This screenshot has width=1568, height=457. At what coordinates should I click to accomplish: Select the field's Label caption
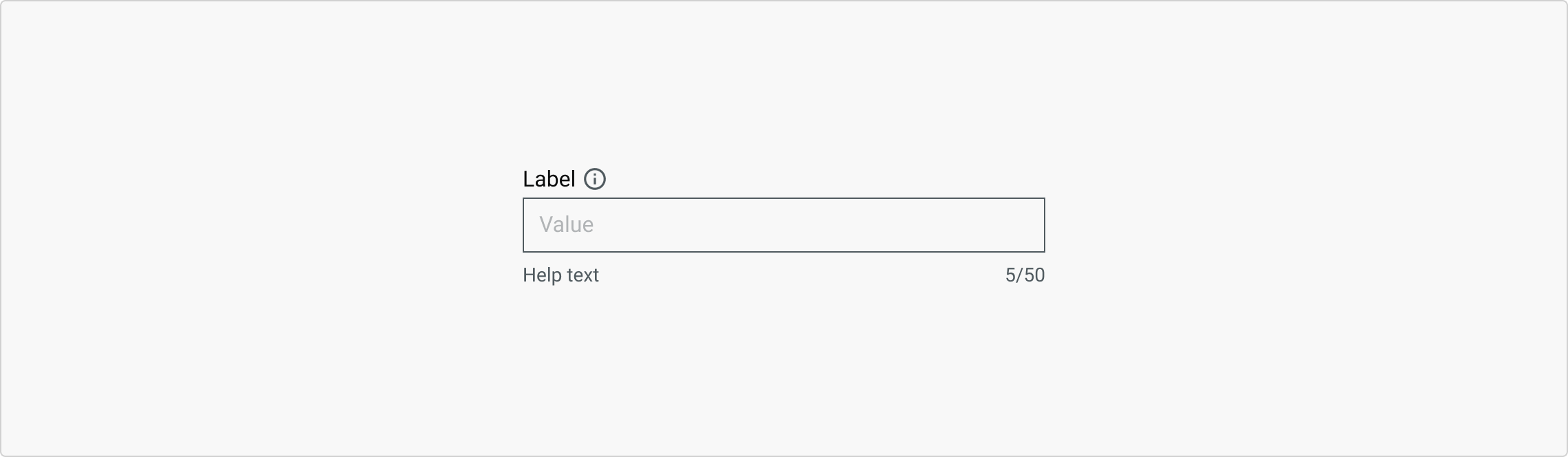coord(549,179)
